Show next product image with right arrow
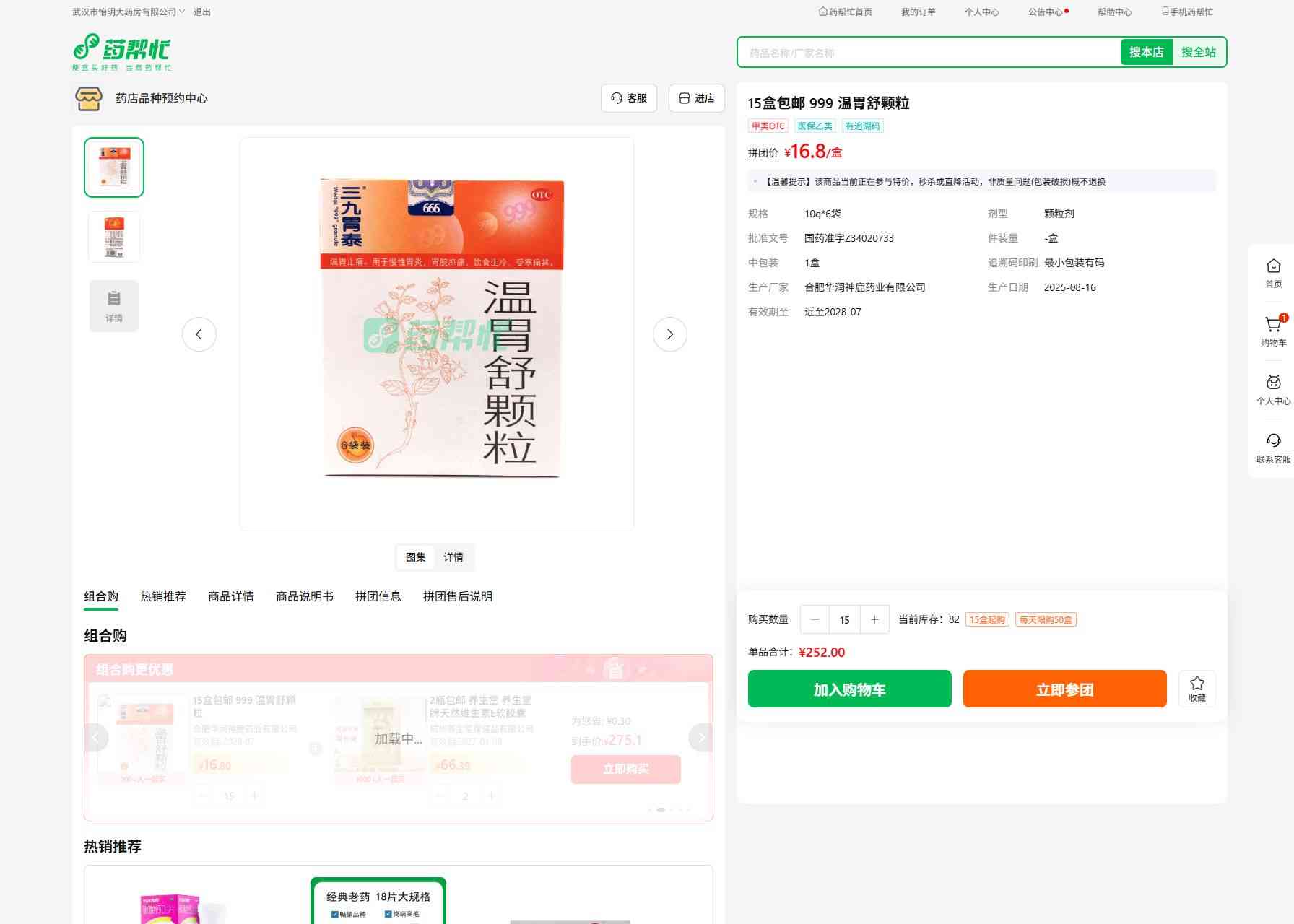 669,334
